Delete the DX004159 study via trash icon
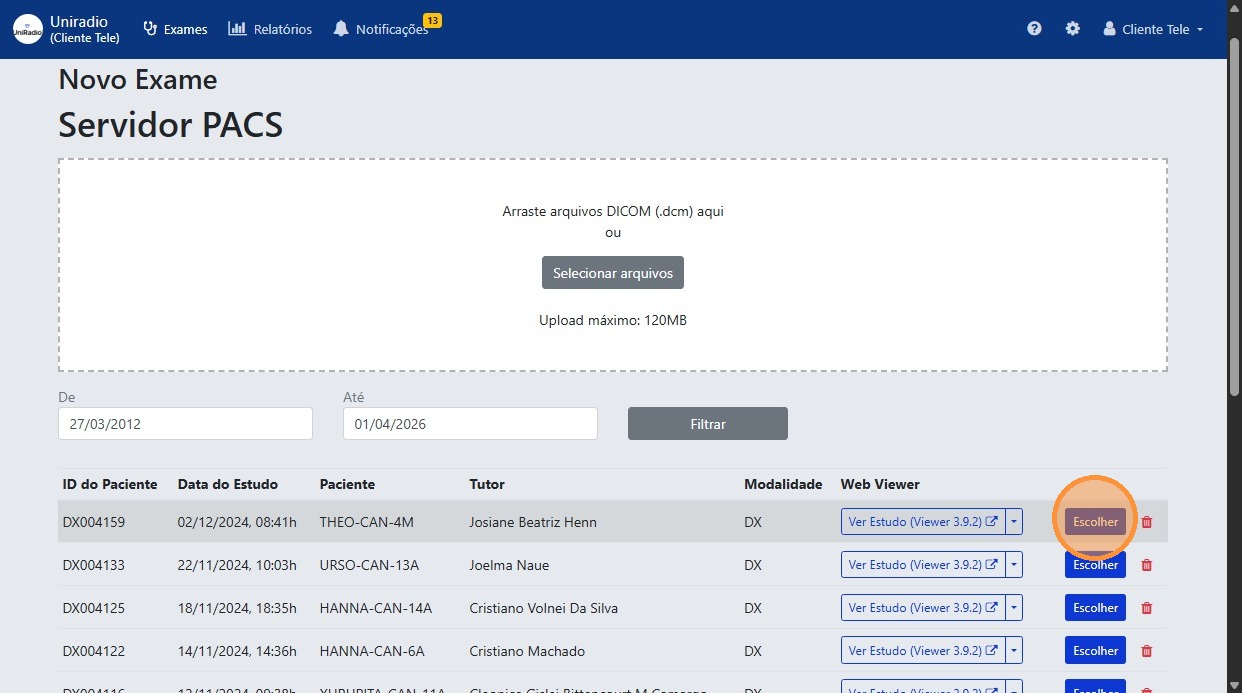This screenshot has width=1242, height=693. tap(1147, 522)
